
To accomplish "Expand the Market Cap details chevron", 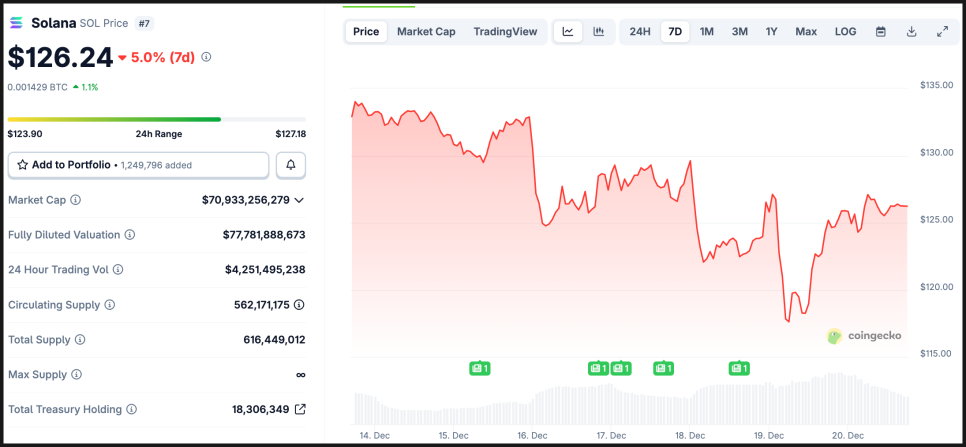I will (299, 200).
